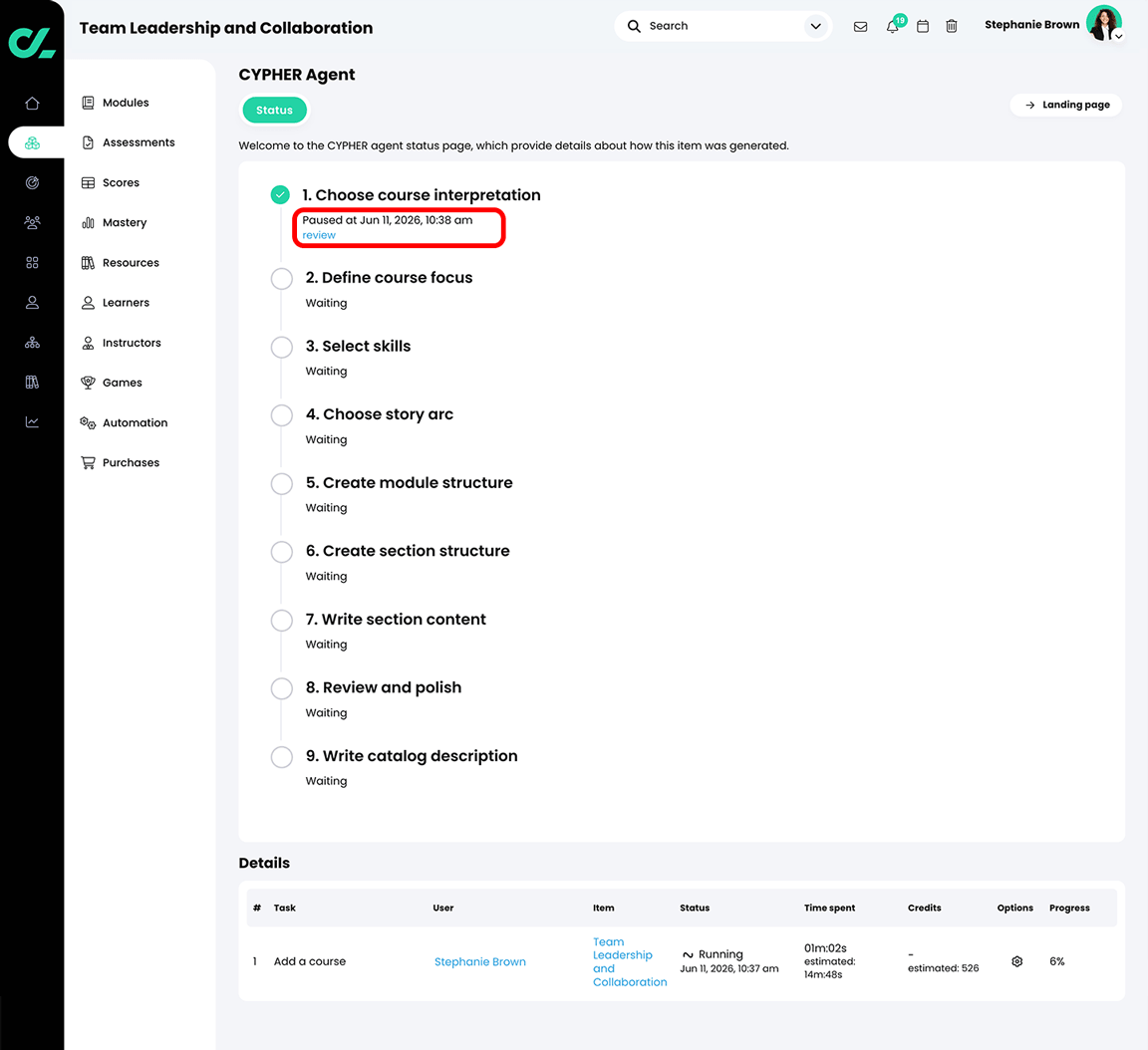The image size is (1148, 1050).
Task: Open Automation in the sidebar
Action: 135,423
